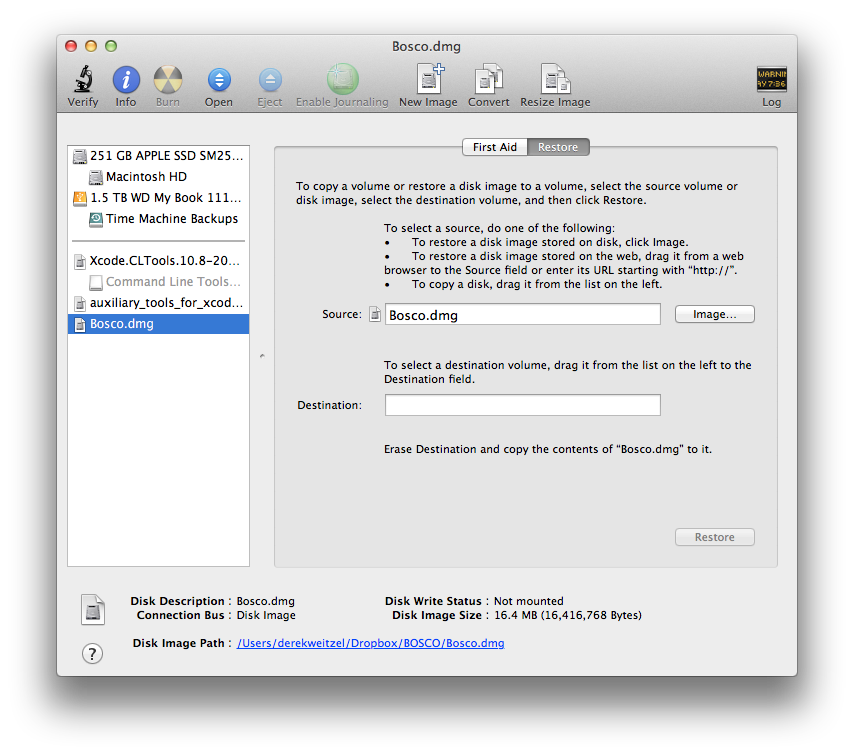Select the Macintosh HD volume

(158, 177)
